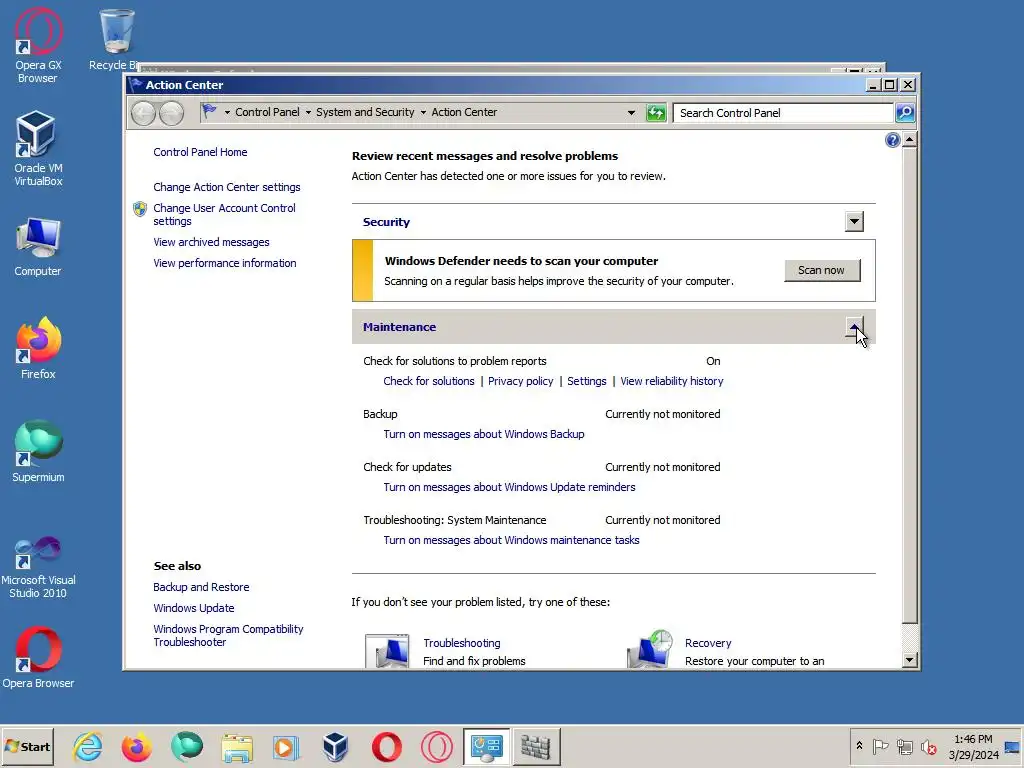Open Windows Media Player from taskbar
This screenshot has height=768, width=1024.
[x=285, y=747]
